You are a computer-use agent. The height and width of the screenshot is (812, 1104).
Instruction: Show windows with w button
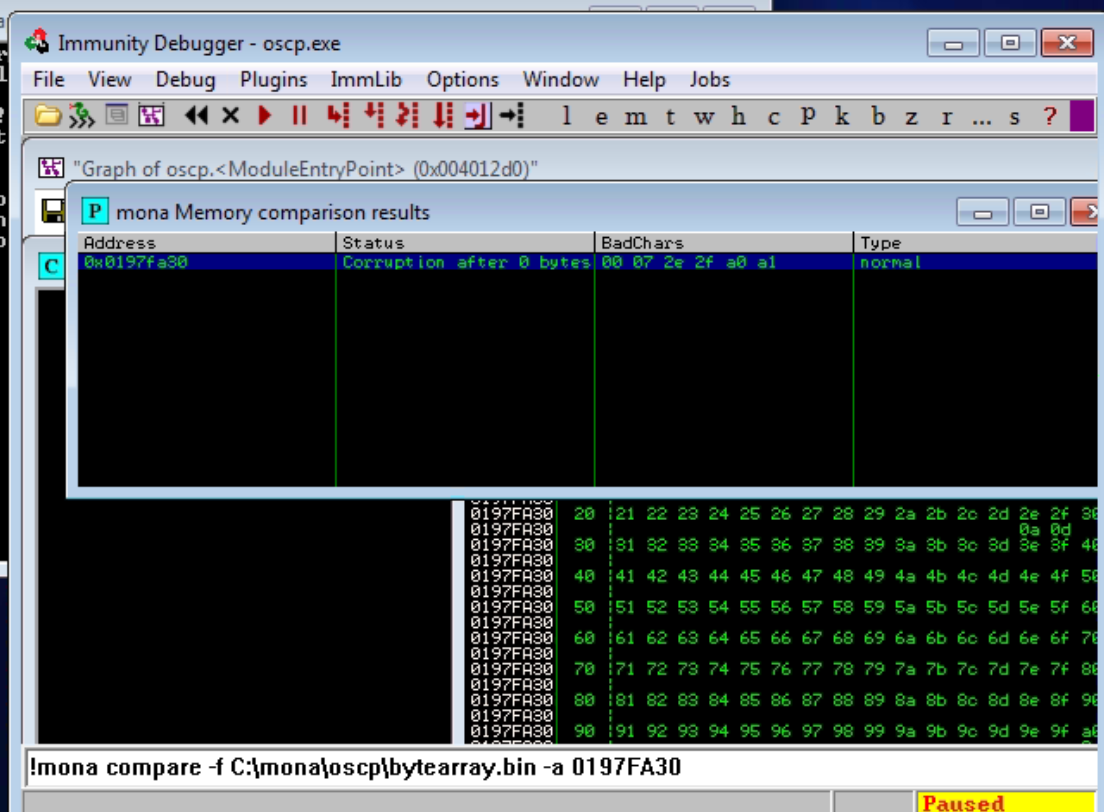coord(704,116)
